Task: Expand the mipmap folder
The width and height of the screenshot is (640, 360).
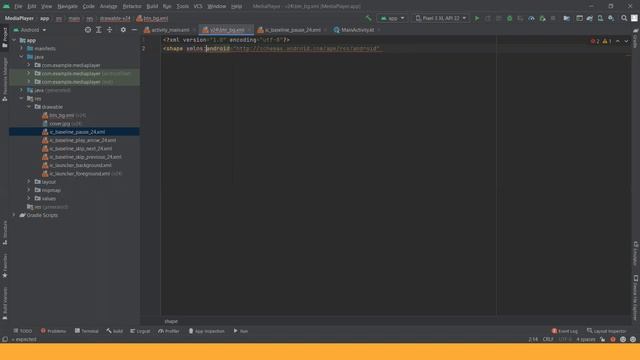Action: pyautogui.click(x=29, y=190)
